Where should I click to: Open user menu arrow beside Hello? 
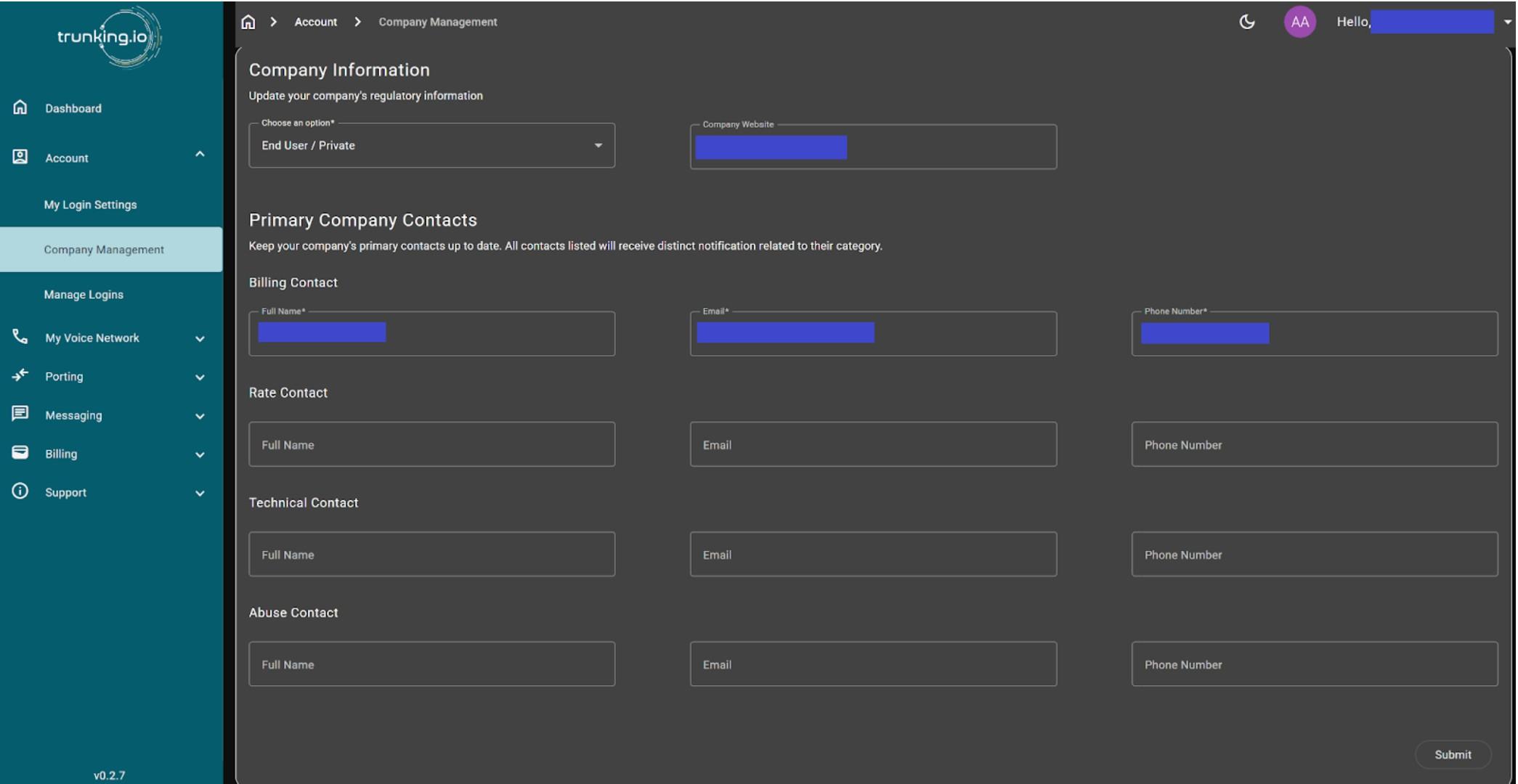1507,22
